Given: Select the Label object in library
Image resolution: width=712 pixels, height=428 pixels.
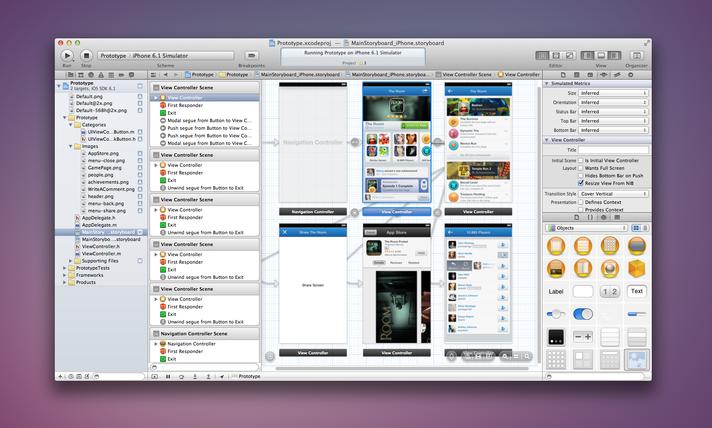Looking at the screenshot, I should click(556, 291).
